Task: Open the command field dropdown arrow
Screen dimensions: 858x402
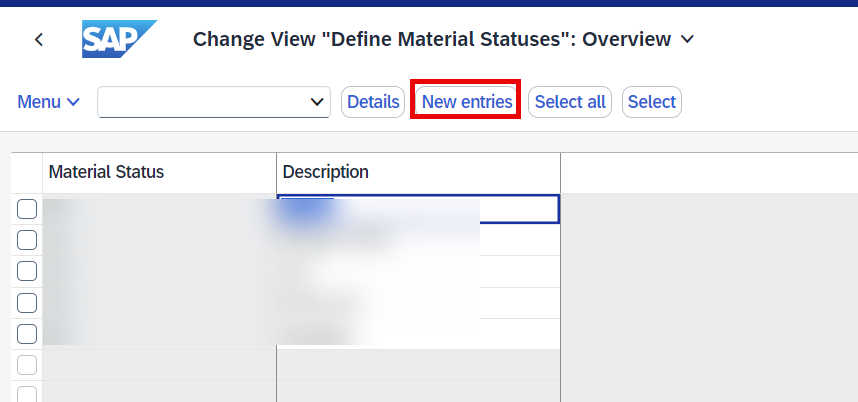Action: click(x=317, y=102)
